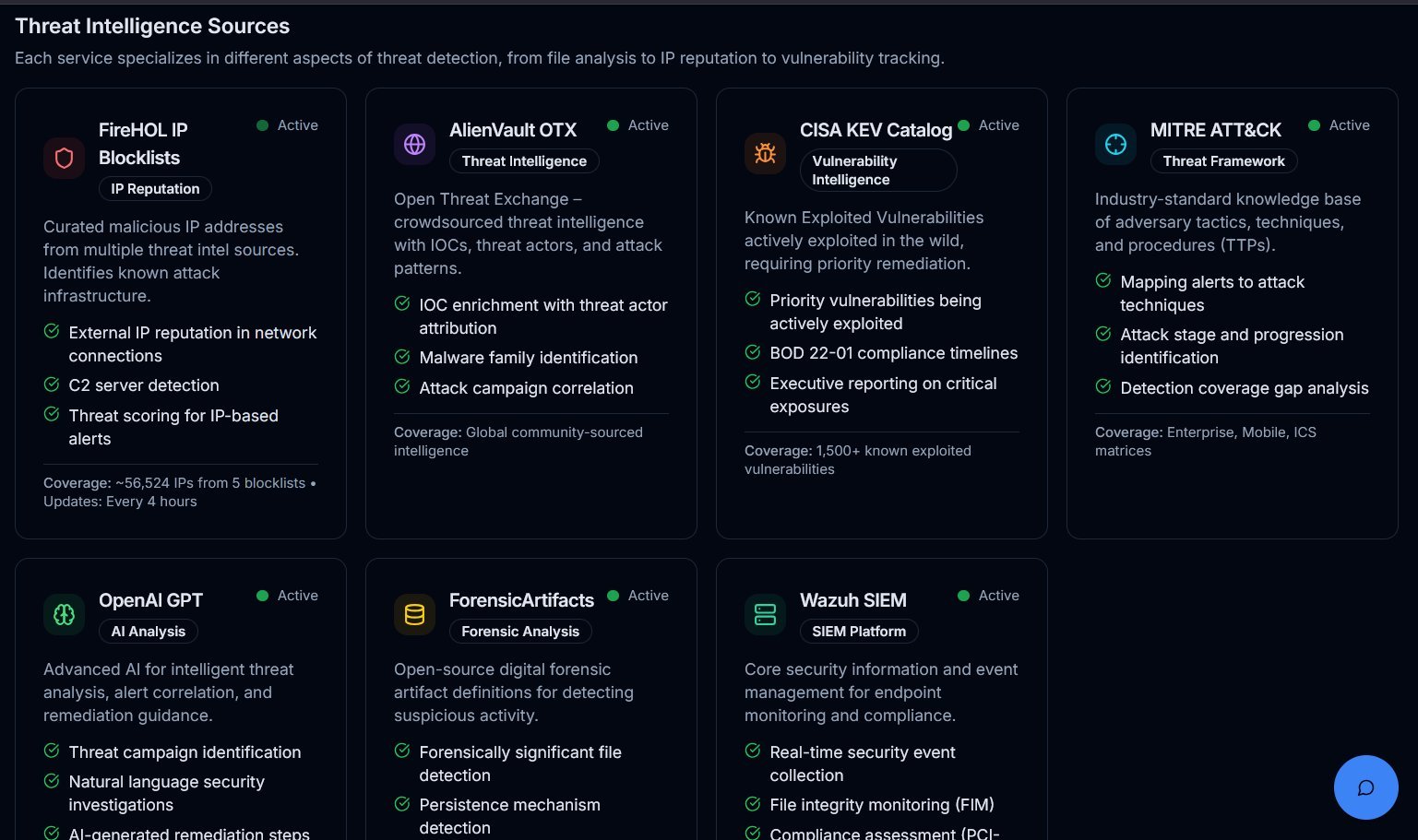Click the Vulnerability Intelligence label

[878, 170]
